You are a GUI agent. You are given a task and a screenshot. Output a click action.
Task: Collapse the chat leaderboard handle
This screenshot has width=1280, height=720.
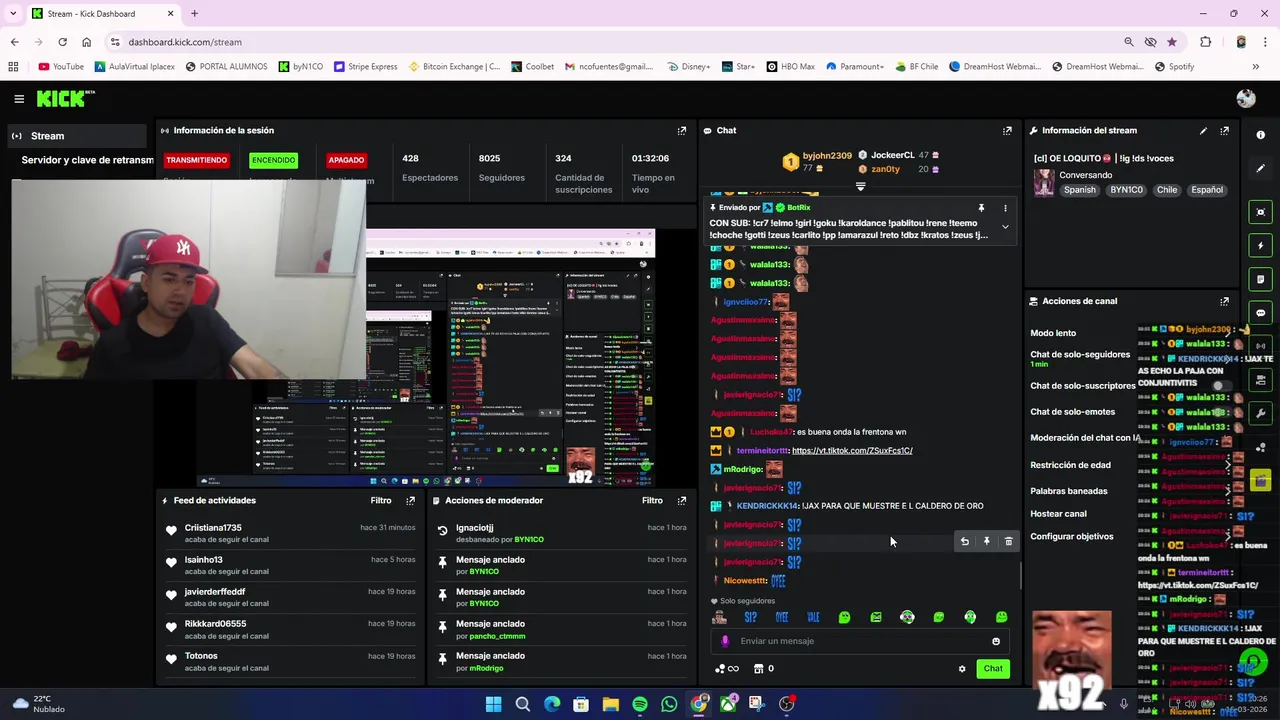[860, 186]
